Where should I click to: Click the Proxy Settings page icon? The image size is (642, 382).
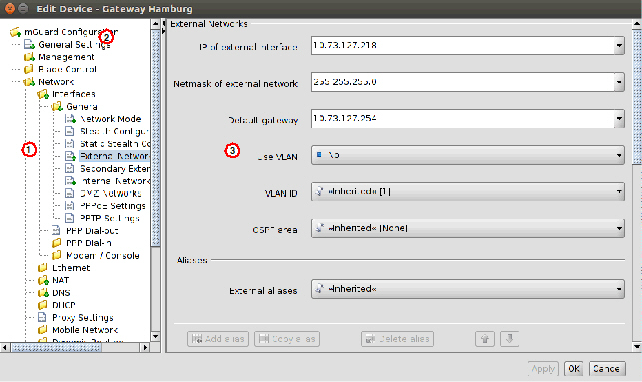point(42,317)
